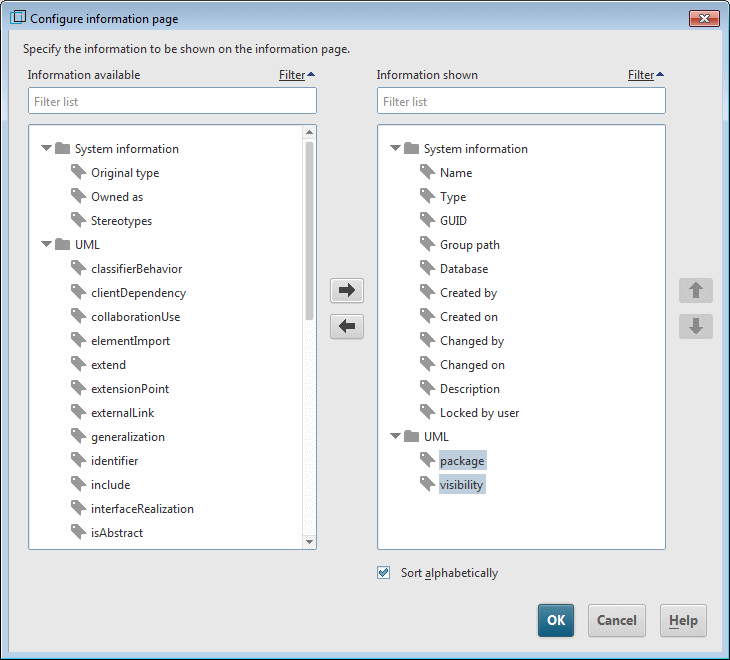Click the tag icon beside elementImport
Screen dimensions: 730x660
pyautogui.click(x=79, y=340)
